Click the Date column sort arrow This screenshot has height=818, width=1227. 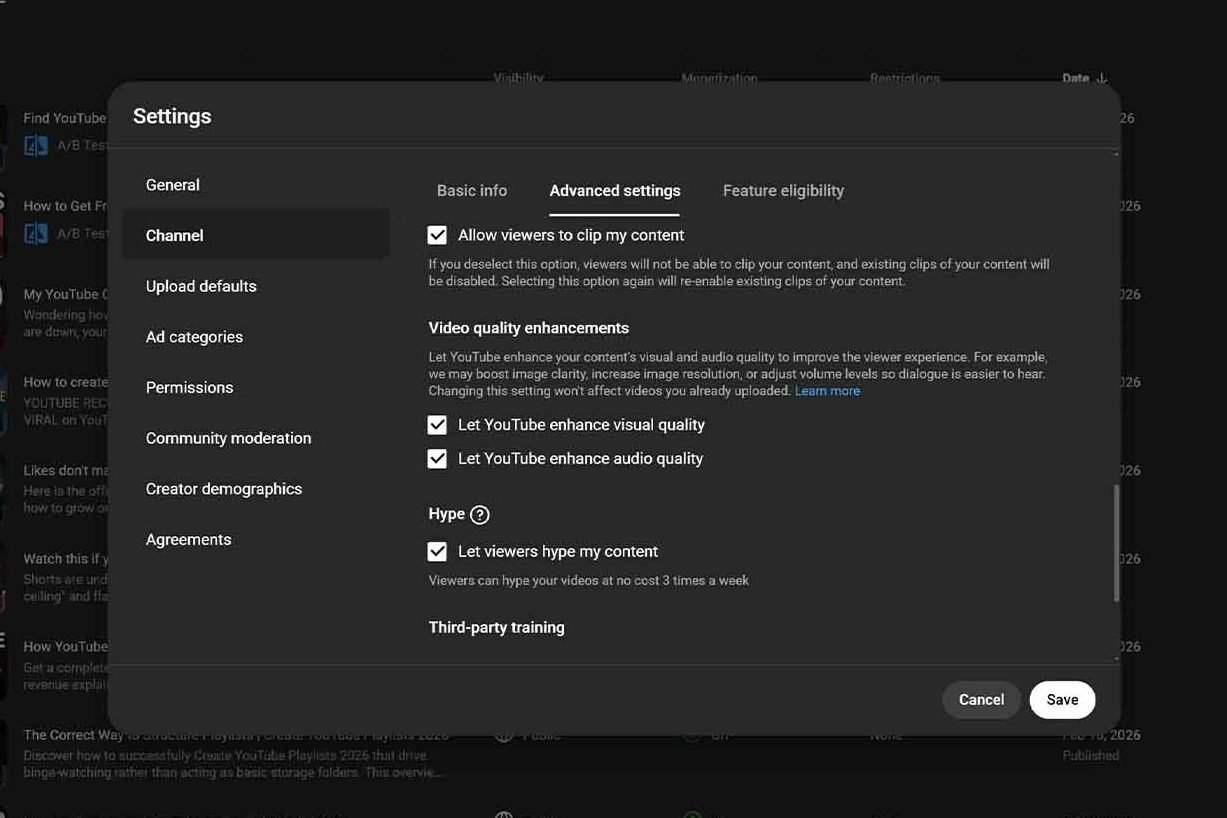pyautogui.click(x=1101, y=78)
